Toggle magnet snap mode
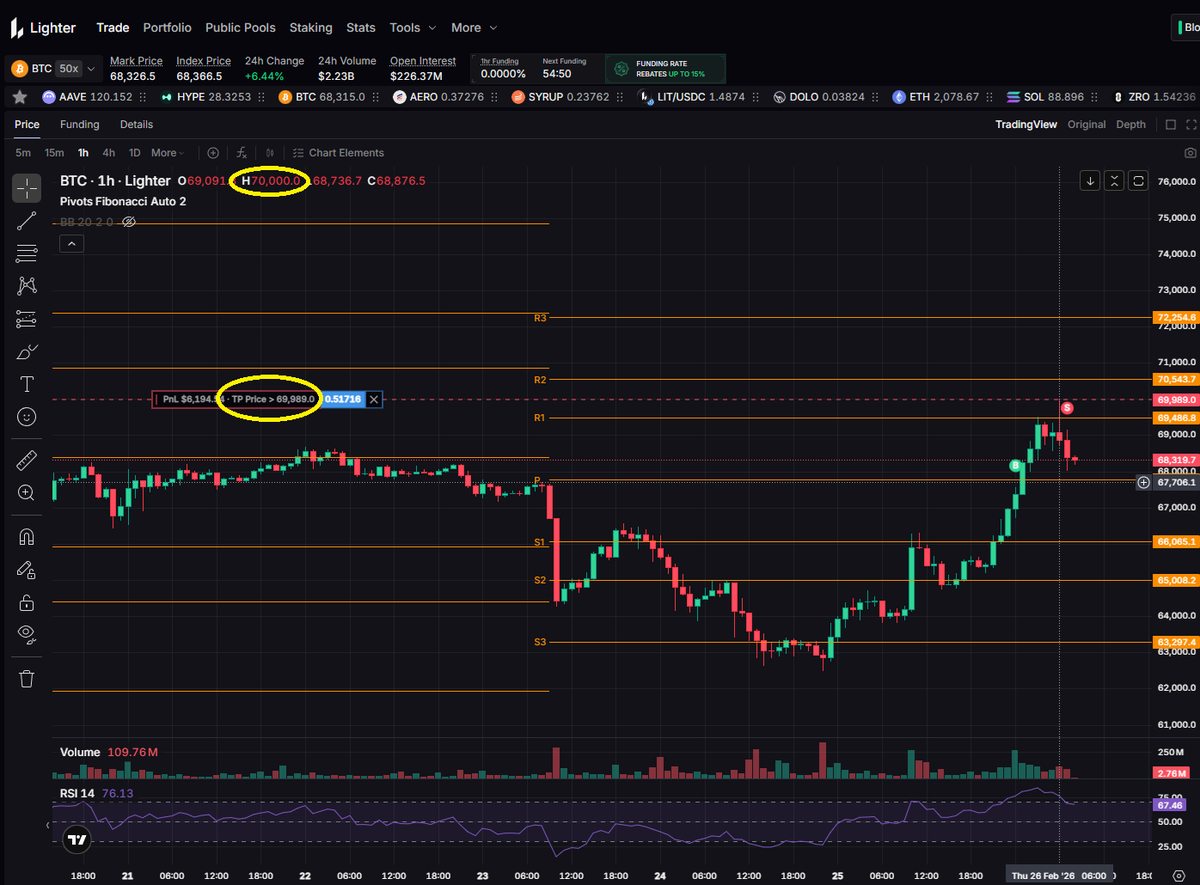The image size is (1200, 885). click(27, 537)
